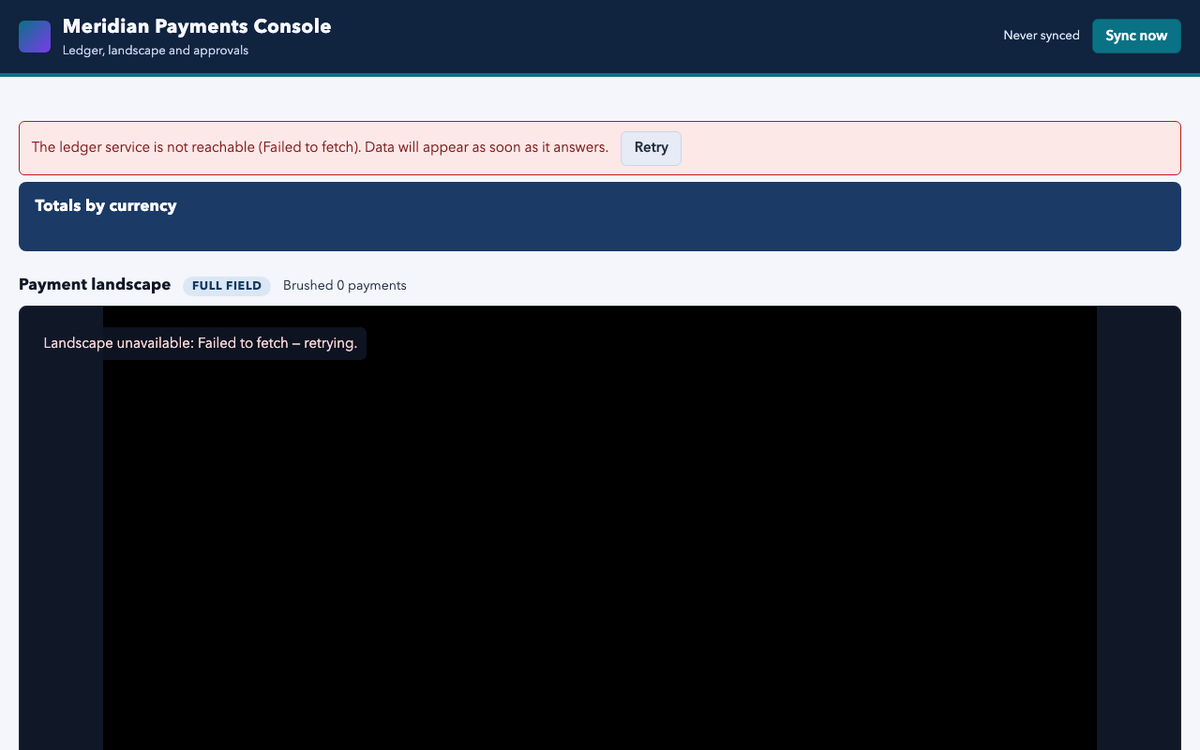Viewport: 1200px width, 750px height.
Task: Retry the ledger service connection
Action: pyautogui.click(x=651, y=148)
